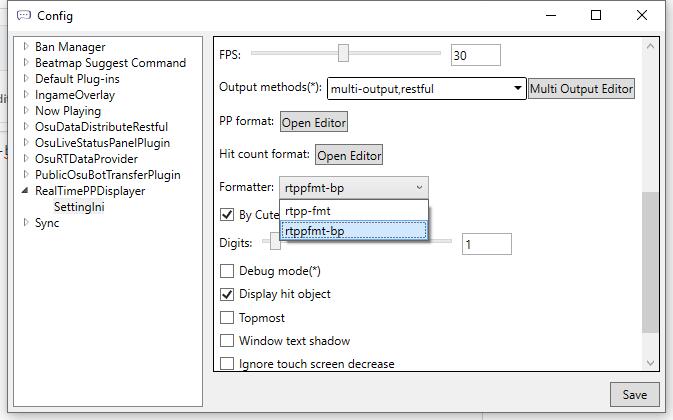Select Sync entry in the tree

tap(47, 223)
